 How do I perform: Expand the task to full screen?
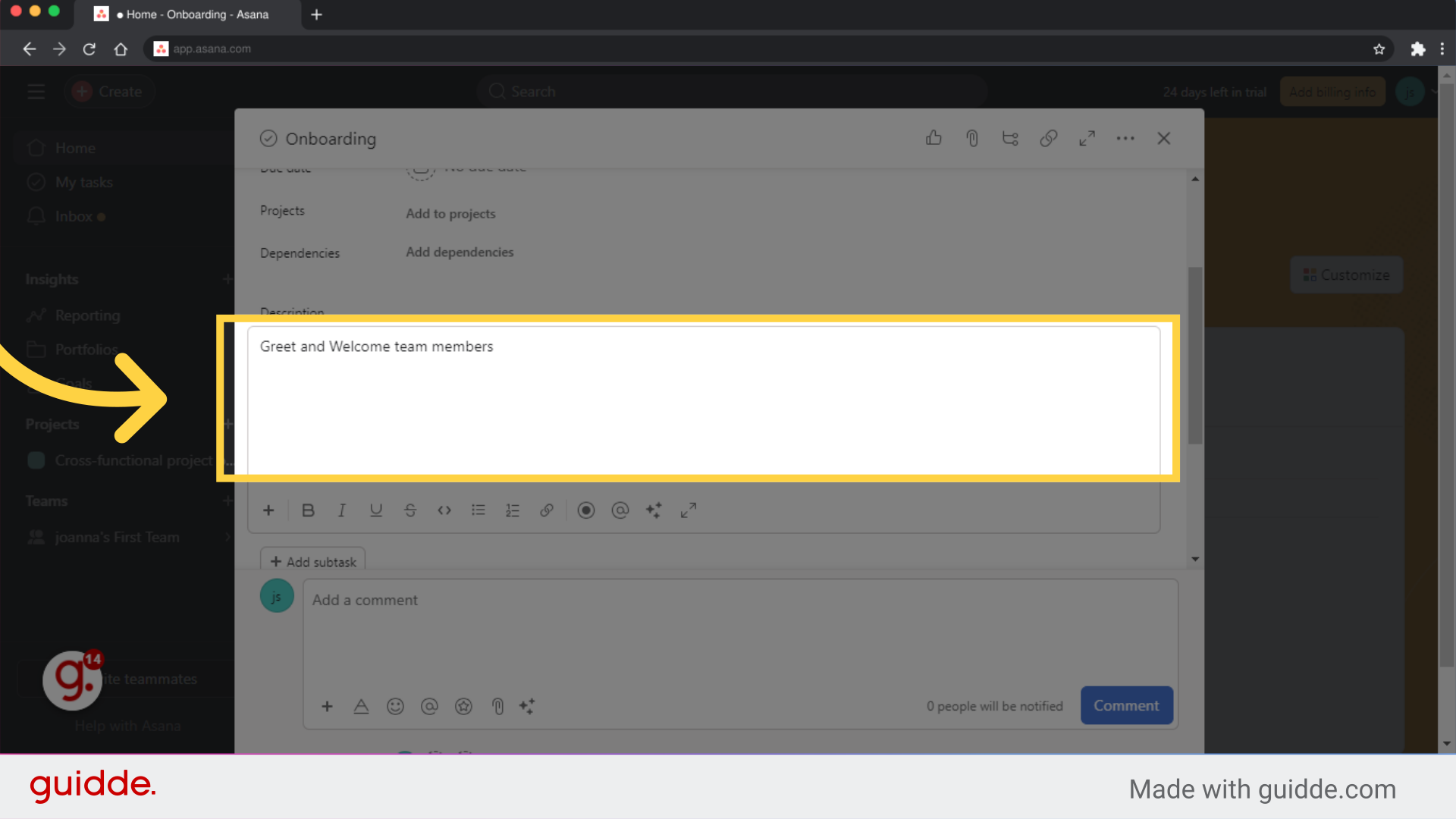pyautogui.click(x=1087, y=138)
